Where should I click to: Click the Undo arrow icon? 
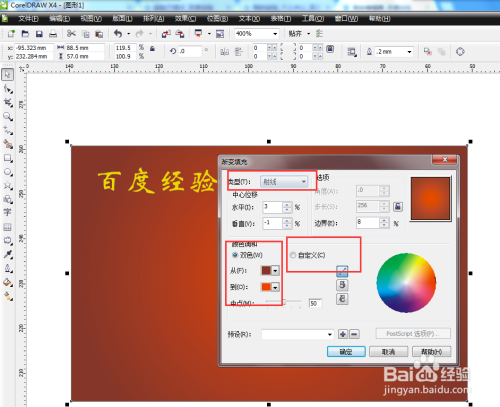tap(118, 33)
